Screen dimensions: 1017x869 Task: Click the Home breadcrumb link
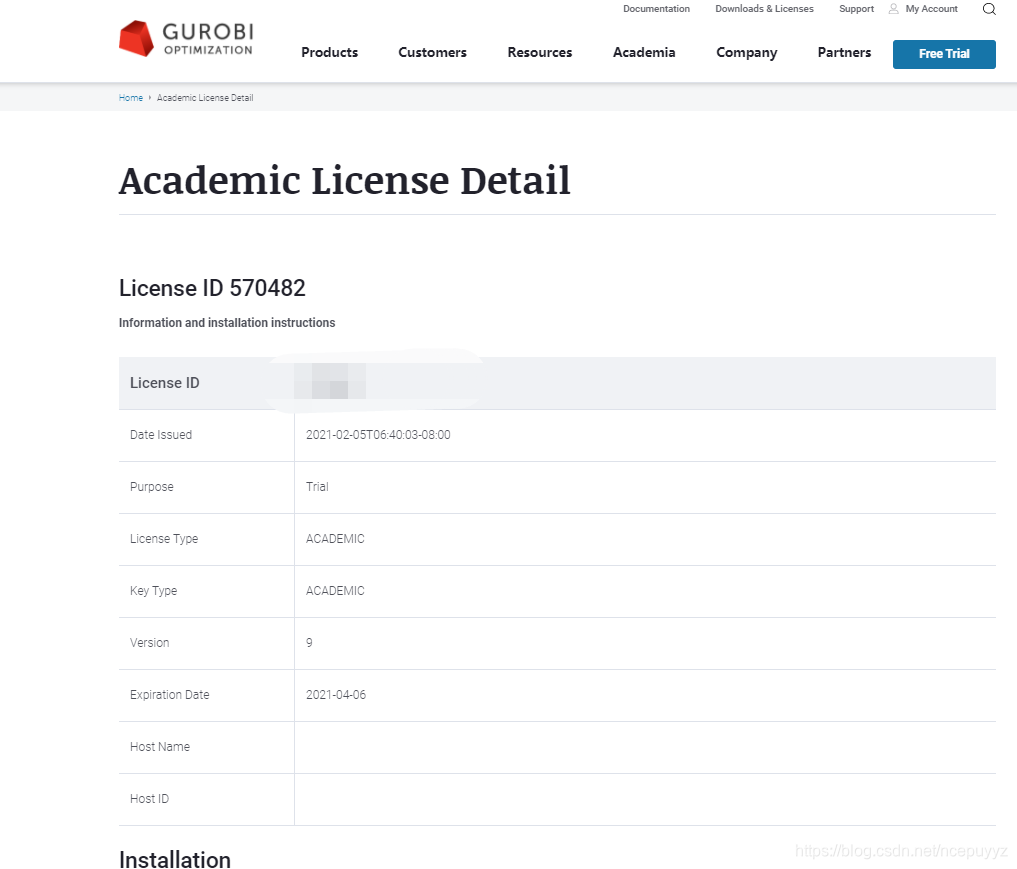[130, 98]
